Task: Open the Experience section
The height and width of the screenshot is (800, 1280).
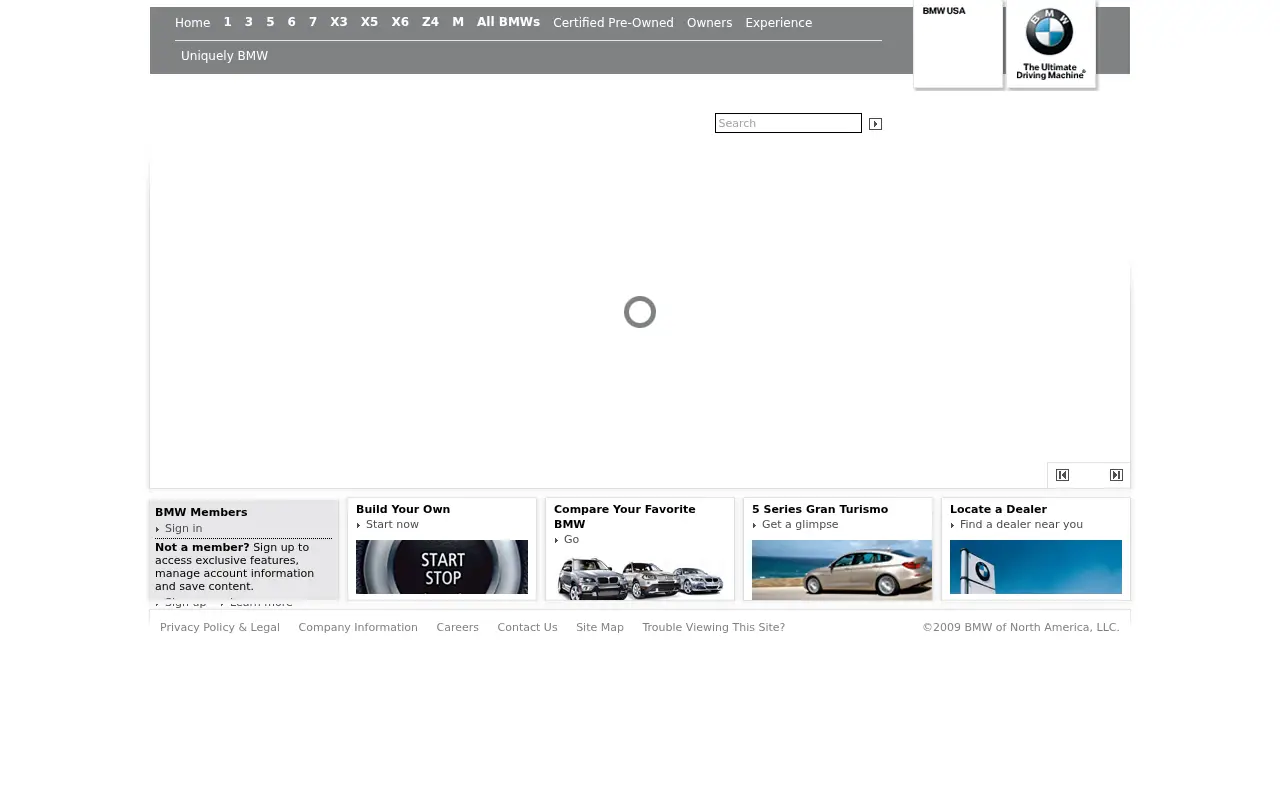Action: coord(778,23)
